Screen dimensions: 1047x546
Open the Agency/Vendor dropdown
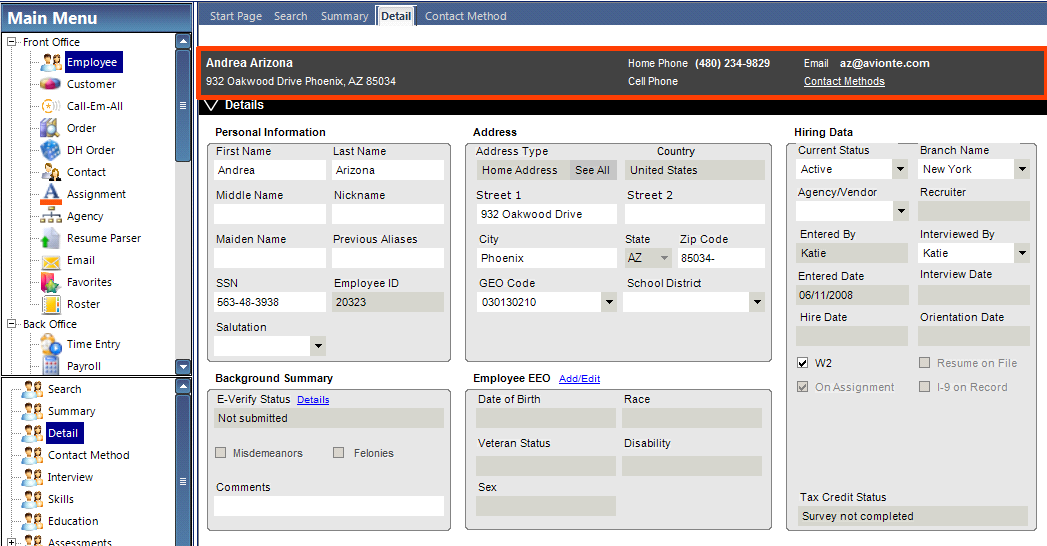pos(901,212)
